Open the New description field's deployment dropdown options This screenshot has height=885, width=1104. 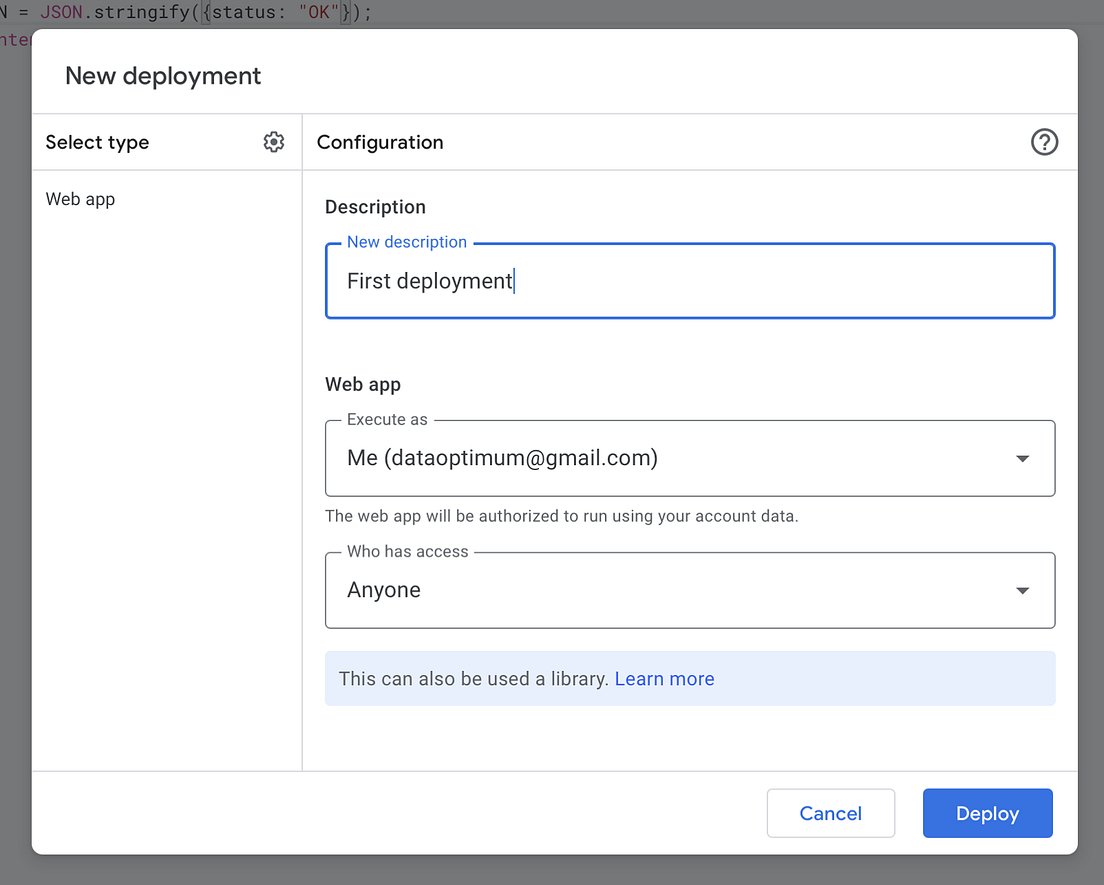[x=690, y=281]
